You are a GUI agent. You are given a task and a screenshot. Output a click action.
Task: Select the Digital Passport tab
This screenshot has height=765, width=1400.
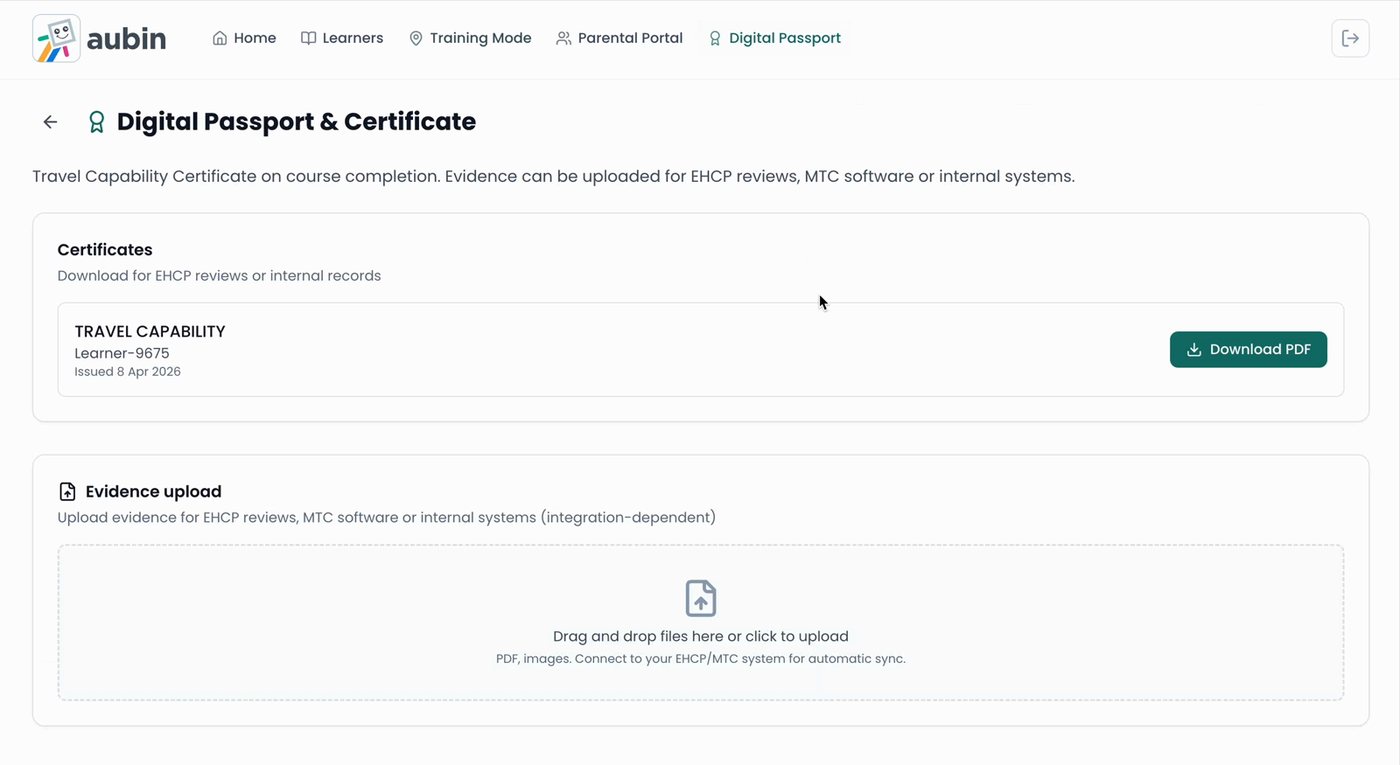(x=775, y=38)
